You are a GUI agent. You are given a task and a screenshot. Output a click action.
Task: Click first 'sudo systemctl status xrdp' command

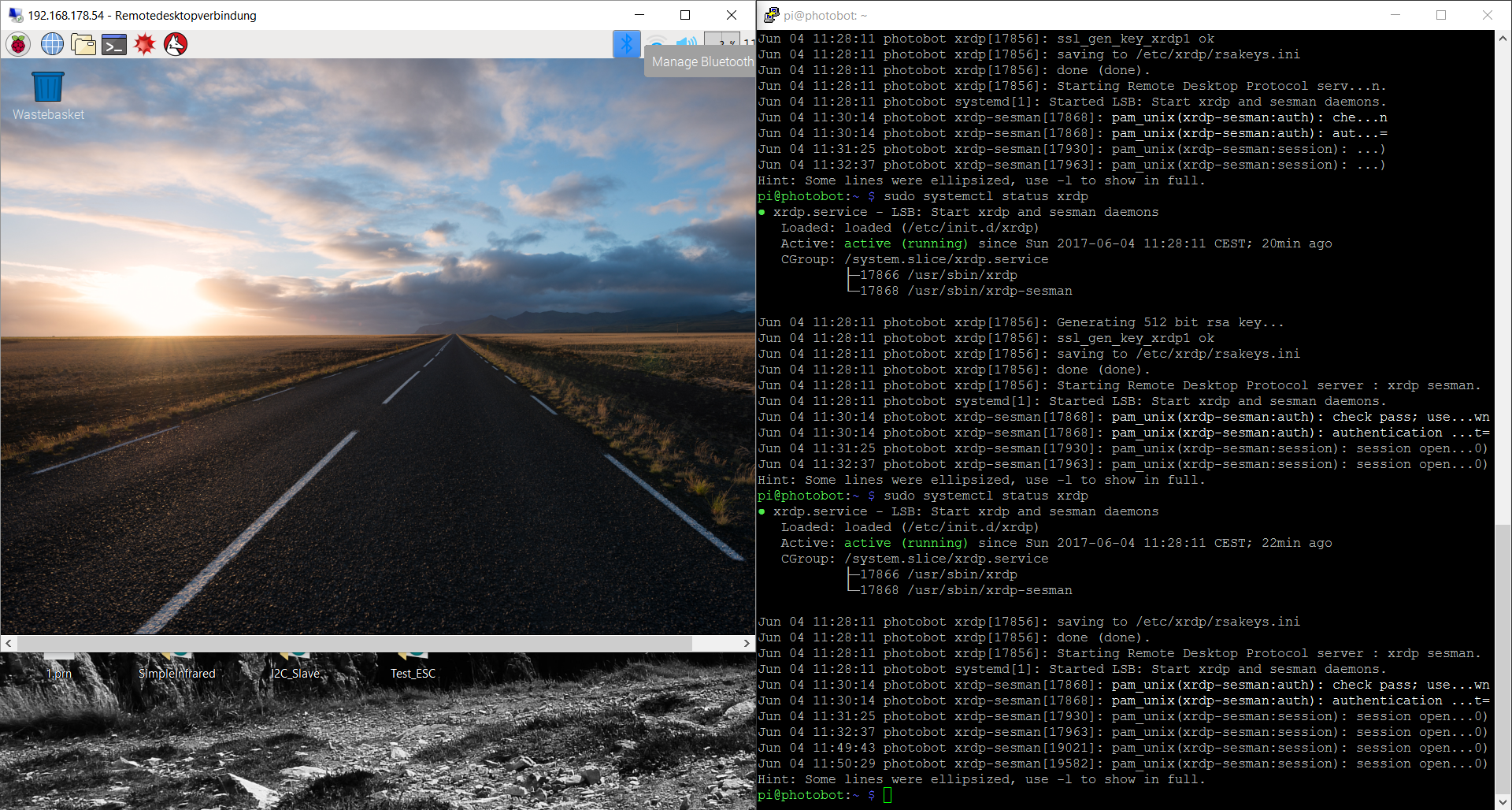tap(986, 196)
